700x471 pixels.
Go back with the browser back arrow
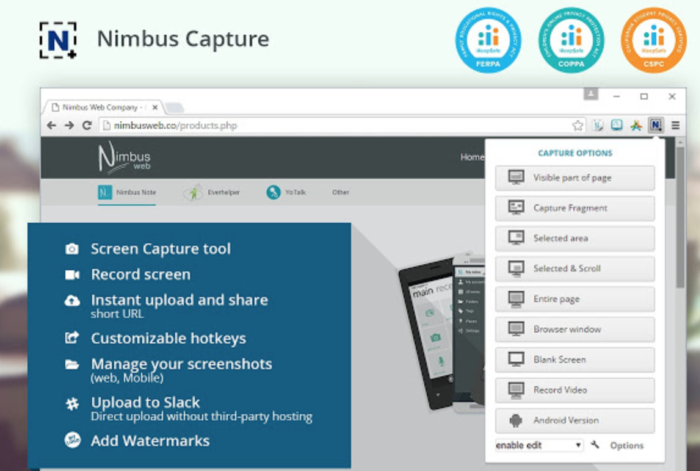click(x=52, y=125)
